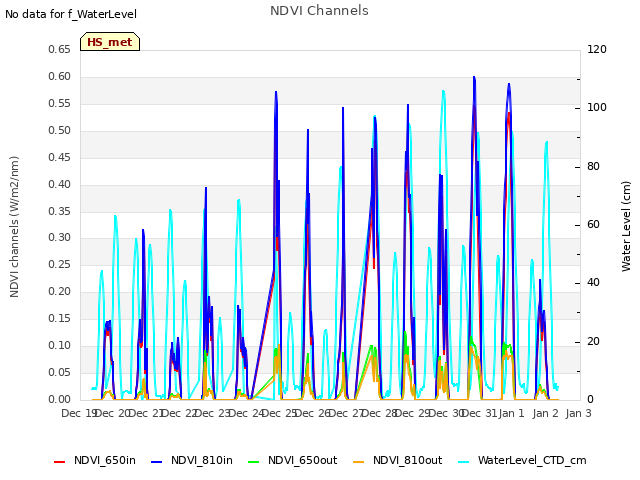The height and width of the screenshot is (480, 640).
Task: Click the 0.45 left axis tick label
Action: 59,157
